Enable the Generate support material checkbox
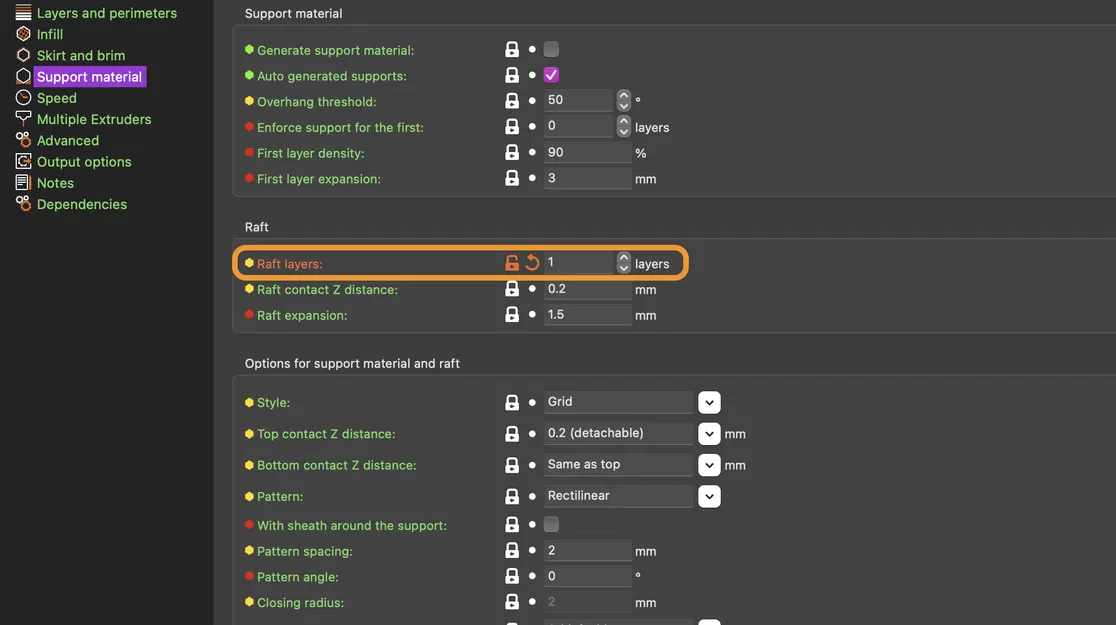The height and width of the screenshot is (625, 1116). click(x=551, y=49)
